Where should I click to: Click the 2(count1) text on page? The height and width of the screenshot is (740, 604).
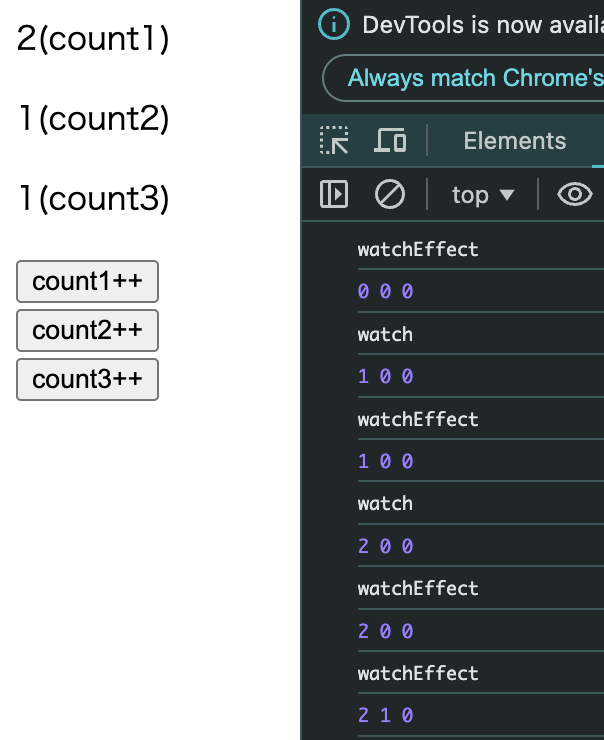[x=93, y=38]
